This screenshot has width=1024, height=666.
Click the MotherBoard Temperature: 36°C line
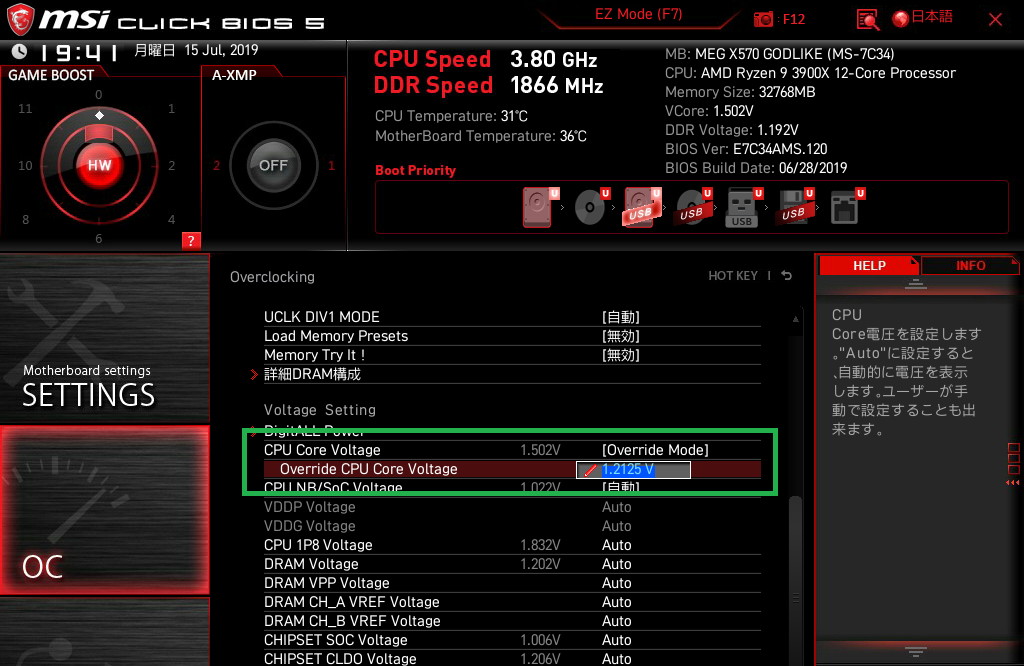tap(481, 136)
